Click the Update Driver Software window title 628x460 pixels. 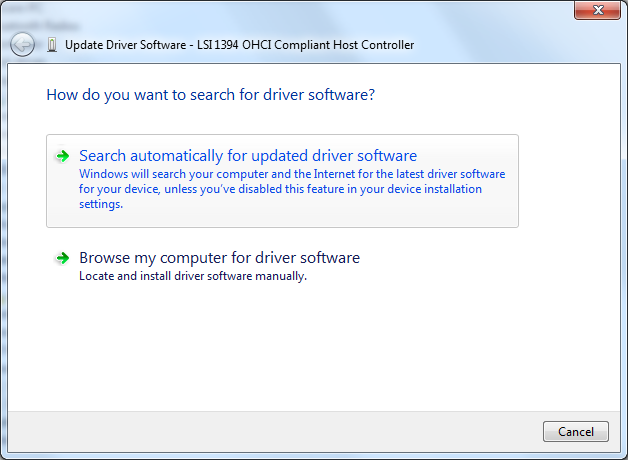[240, 45]
